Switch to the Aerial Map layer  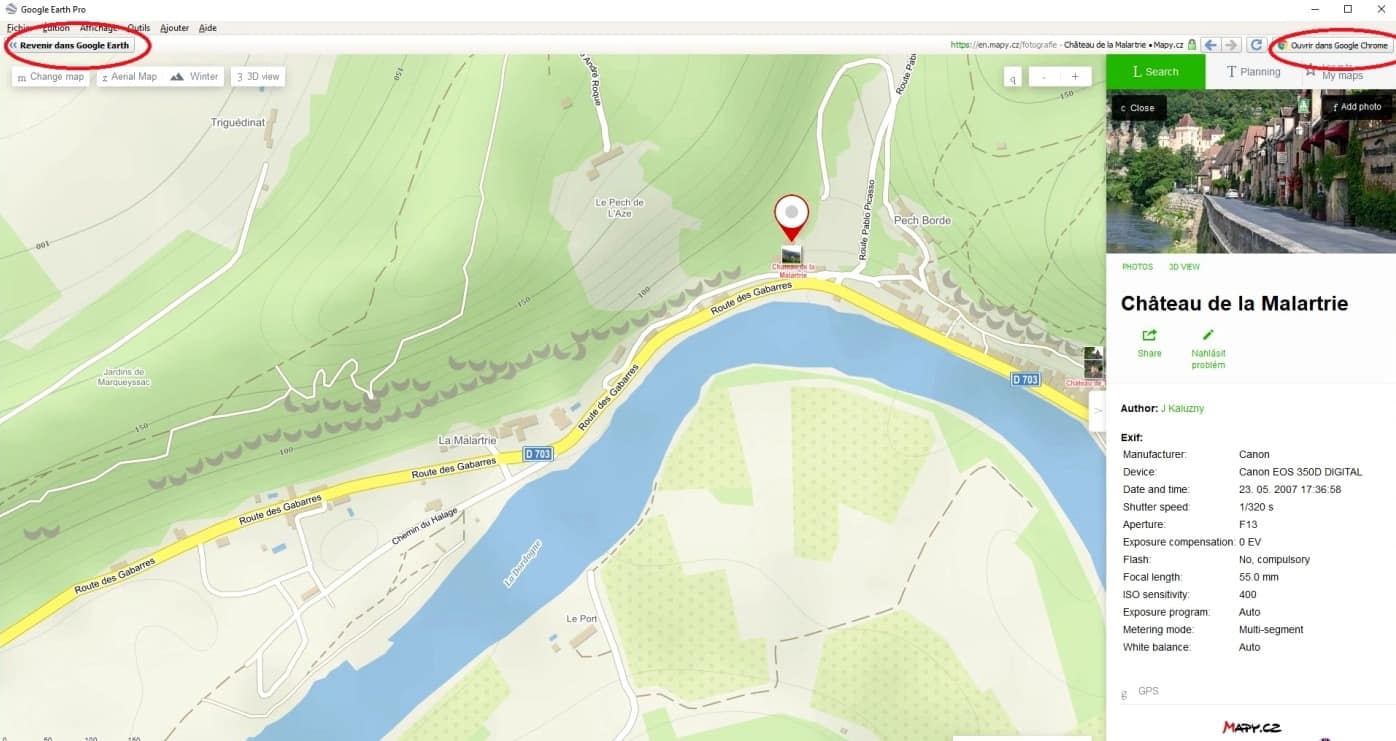[x=129, y=76]
